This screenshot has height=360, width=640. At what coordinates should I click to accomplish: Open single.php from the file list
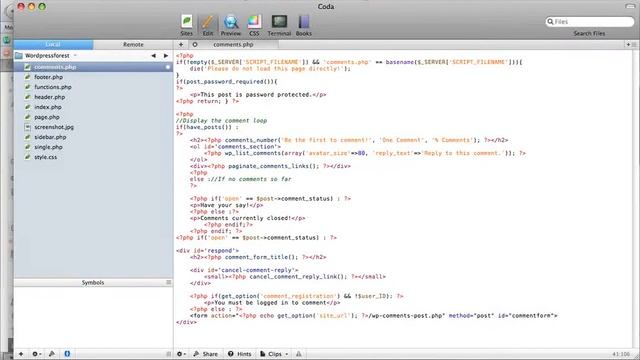point(48,147)
